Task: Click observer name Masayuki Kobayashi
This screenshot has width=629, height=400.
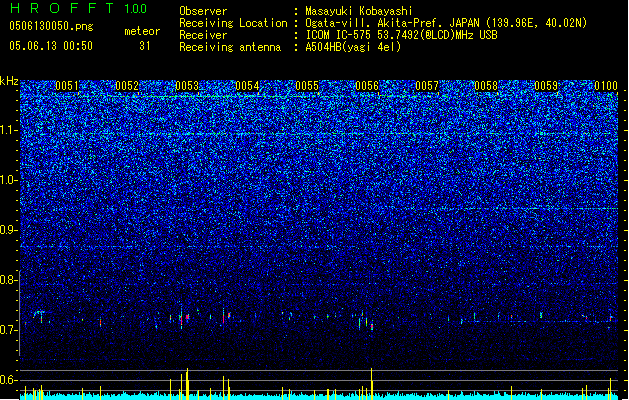Action: (359, 11)
